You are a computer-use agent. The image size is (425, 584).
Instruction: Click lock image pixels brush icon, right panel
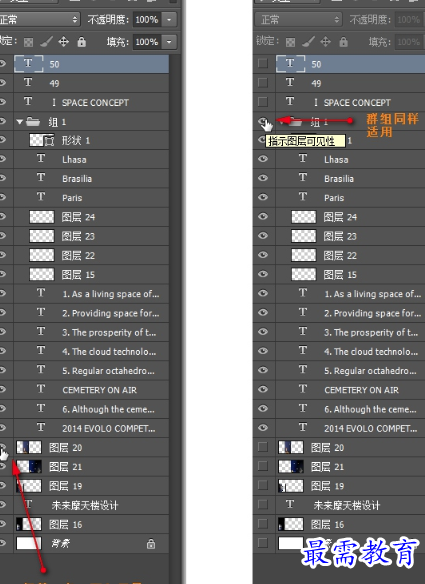point(308,42)
